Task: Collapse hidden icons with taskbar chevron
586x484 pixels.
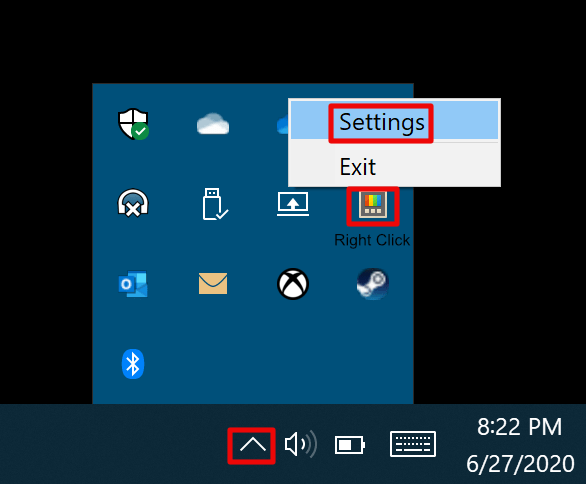Action: [x=253, y=445]
